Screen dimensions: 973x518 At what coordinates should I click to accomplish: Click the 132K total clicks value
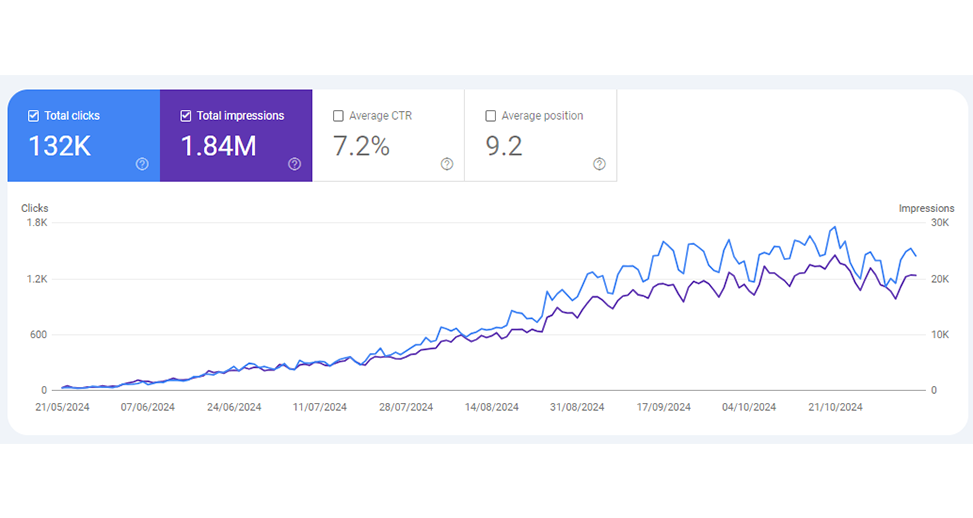[60, 147]
